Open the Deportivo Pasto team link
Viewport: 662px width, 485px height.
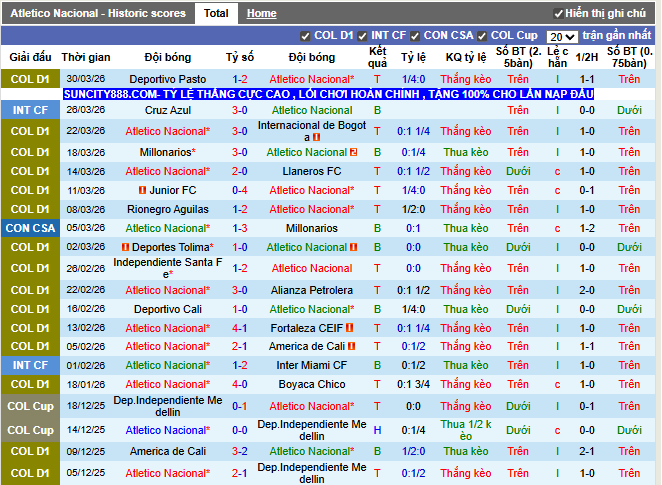[168, 79]
